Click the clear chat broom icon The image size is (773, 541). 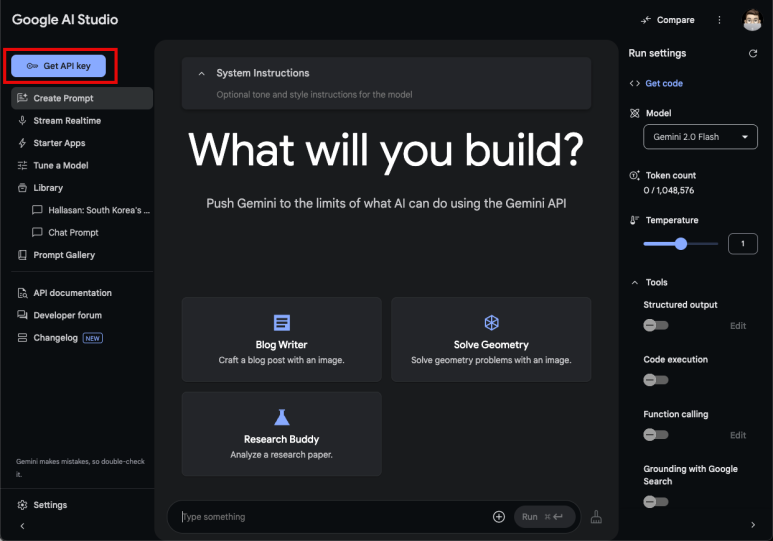coord(596,517)
